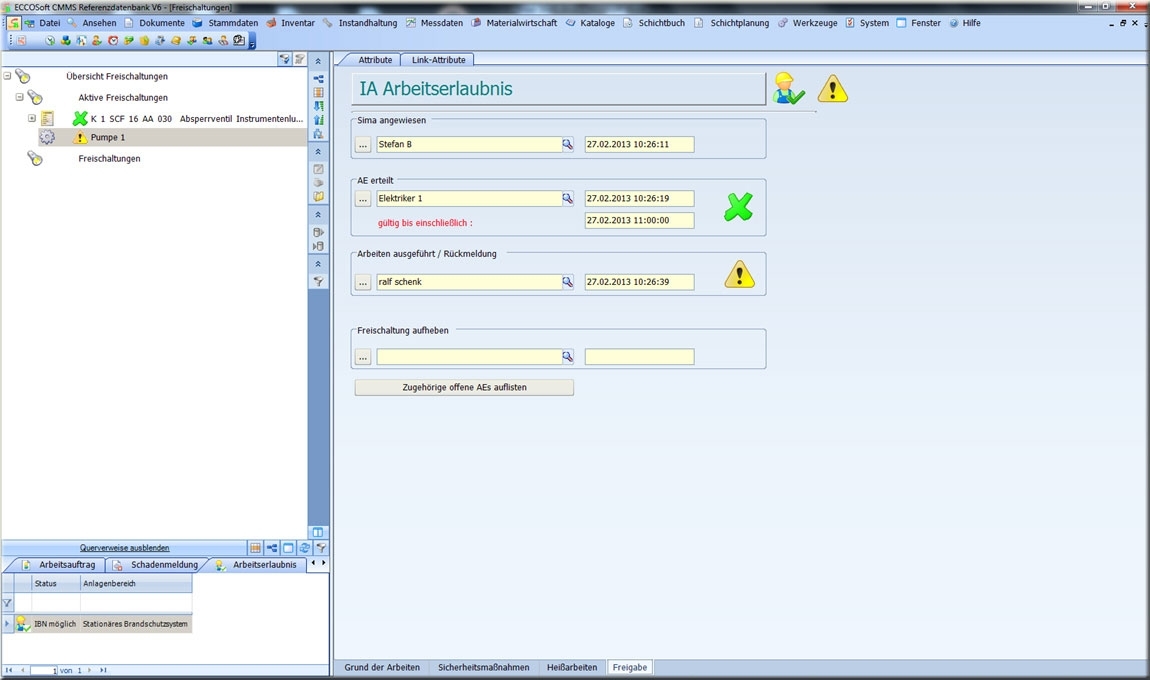Open the Schichtbuch menu
The width and height of the screenshot is (1150, 680).
pyautogui.click(x=662, y=23)
